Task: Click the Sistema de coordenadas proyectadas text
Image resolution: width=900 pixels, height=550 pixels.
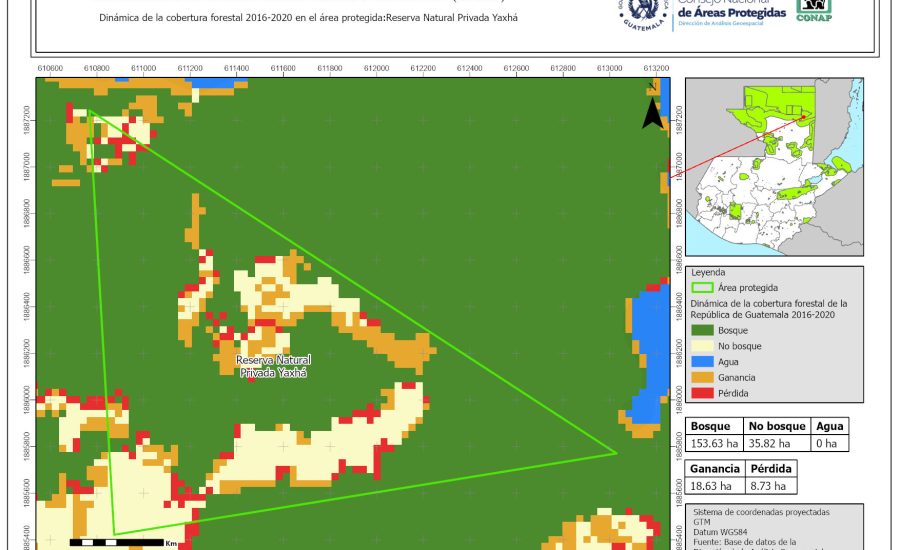Action: tap(761, 512)
